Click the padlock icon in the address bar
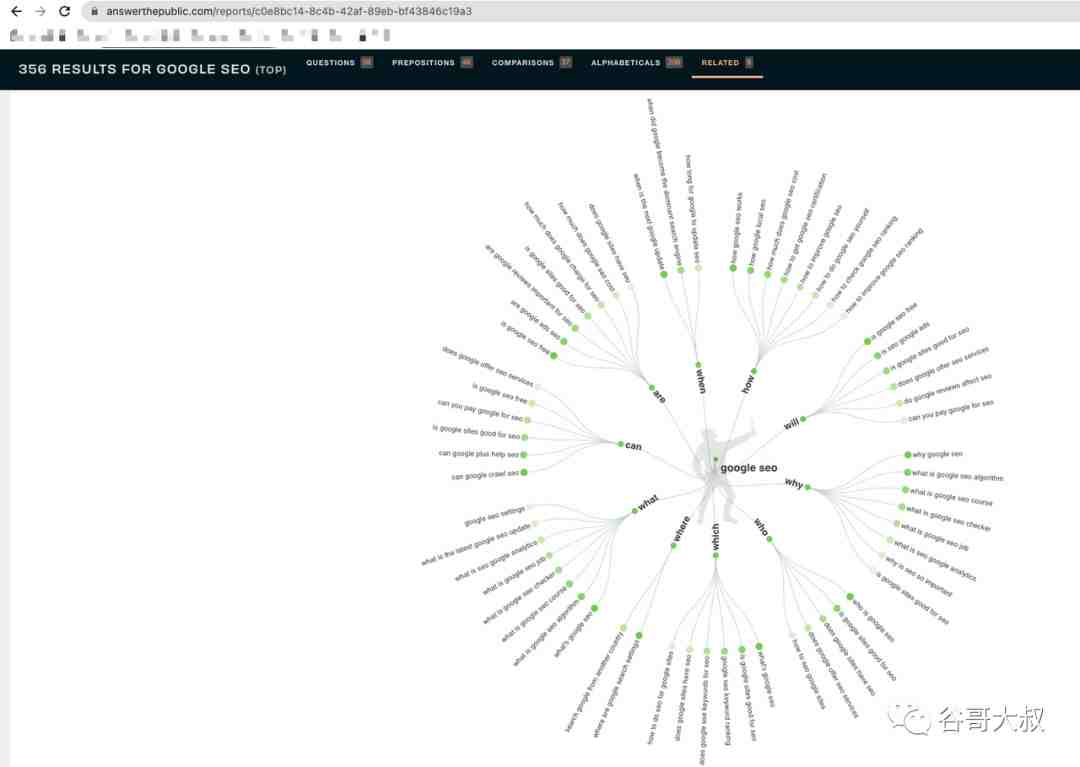 [94, 12]
